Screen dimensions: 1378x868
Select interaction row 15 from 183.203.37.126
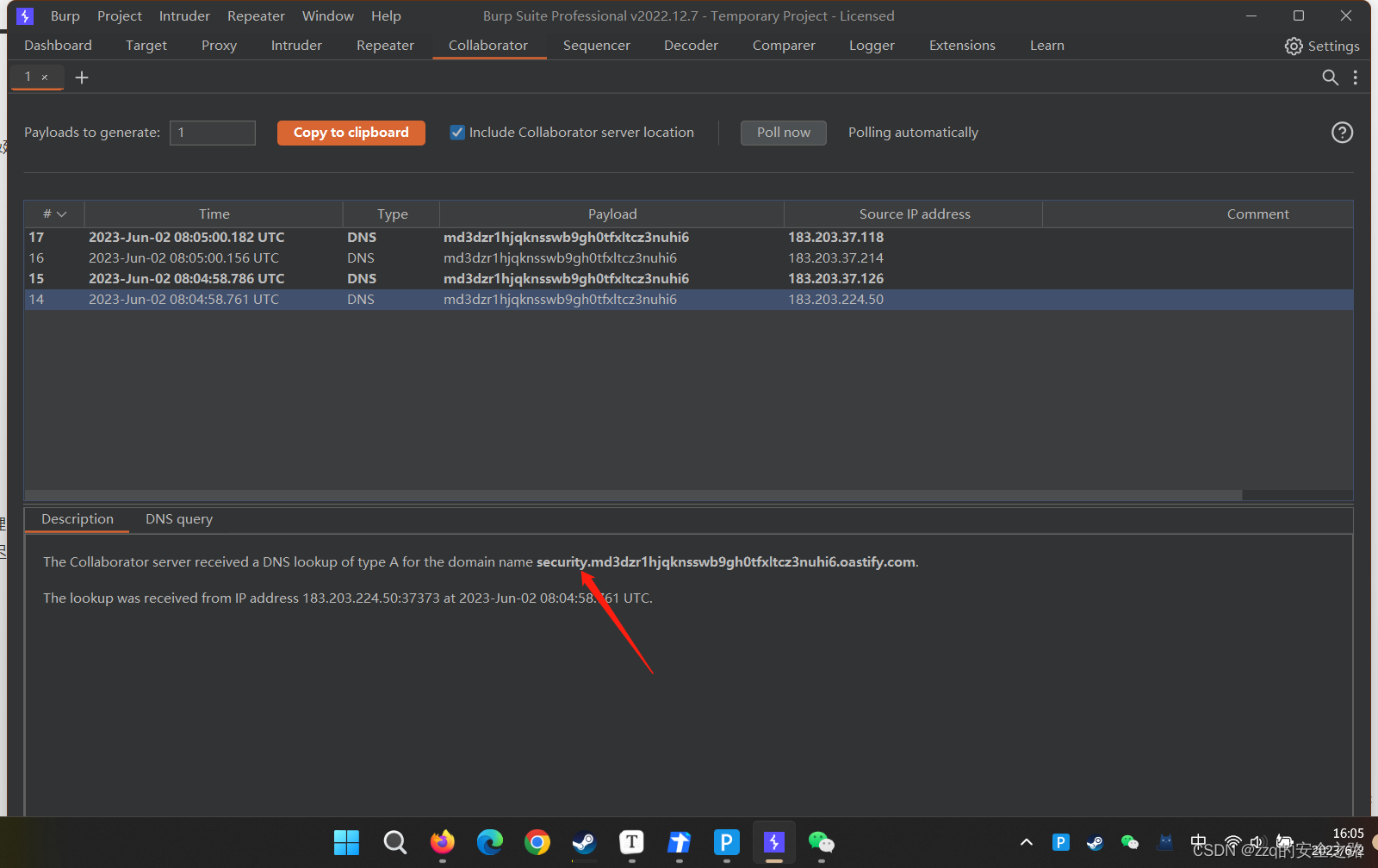pos(689,279)
